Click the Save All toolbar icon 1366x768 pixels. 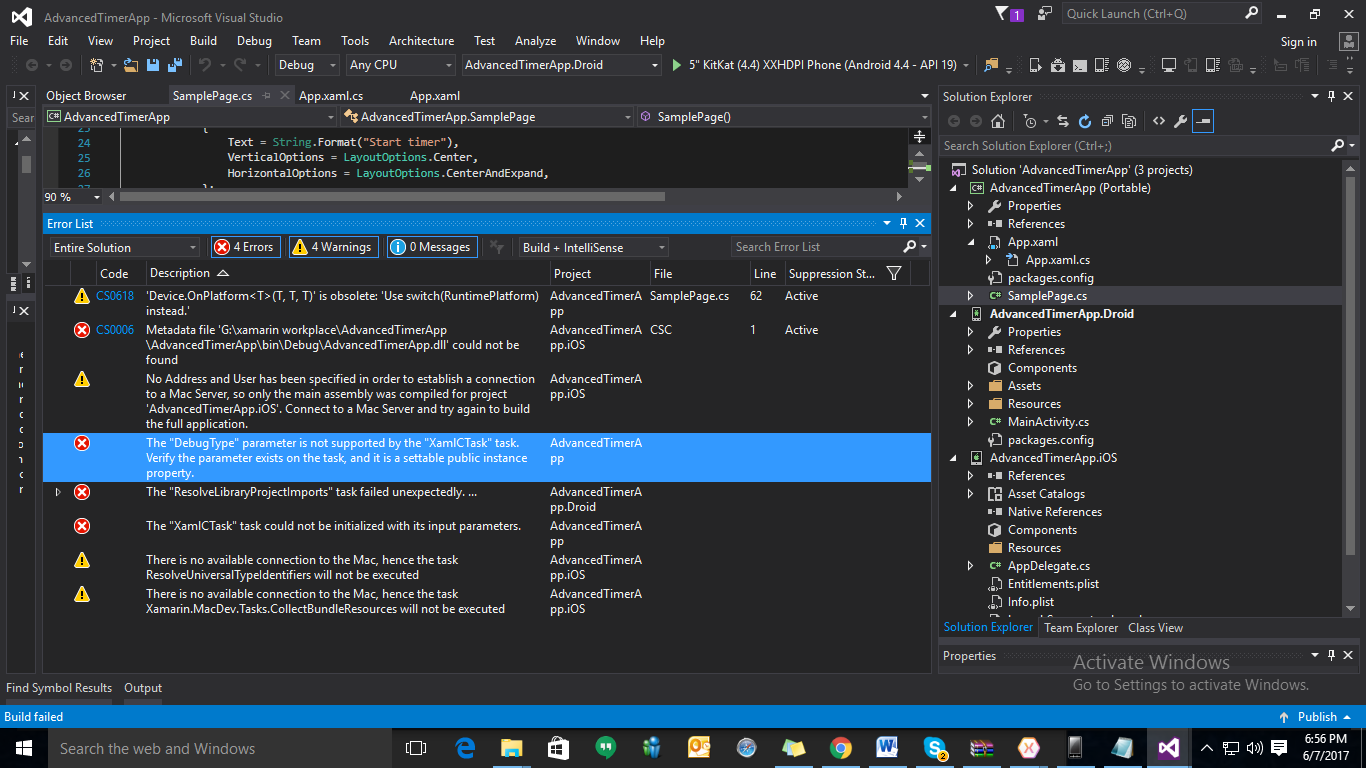click(x=173, y=65)
